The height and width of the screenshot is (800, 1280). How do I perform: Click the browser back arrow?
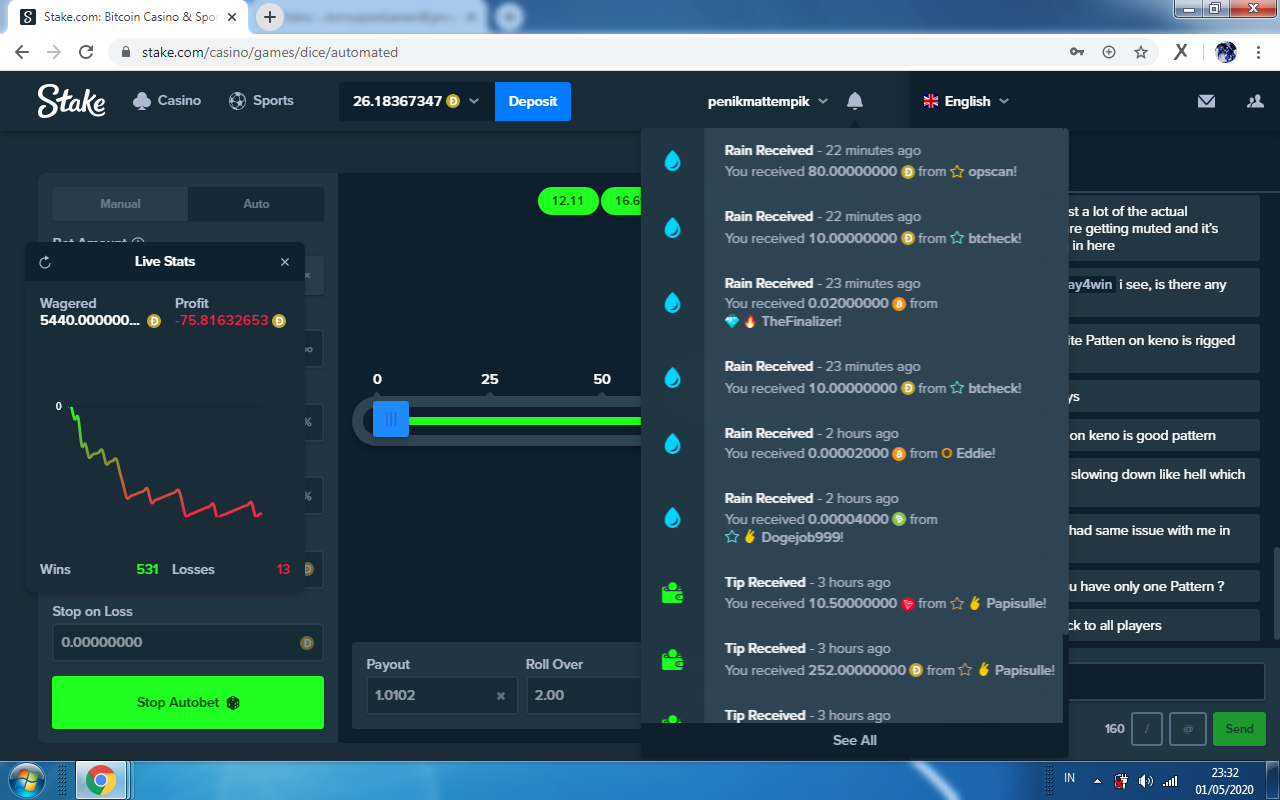click(x=22, y=52)
